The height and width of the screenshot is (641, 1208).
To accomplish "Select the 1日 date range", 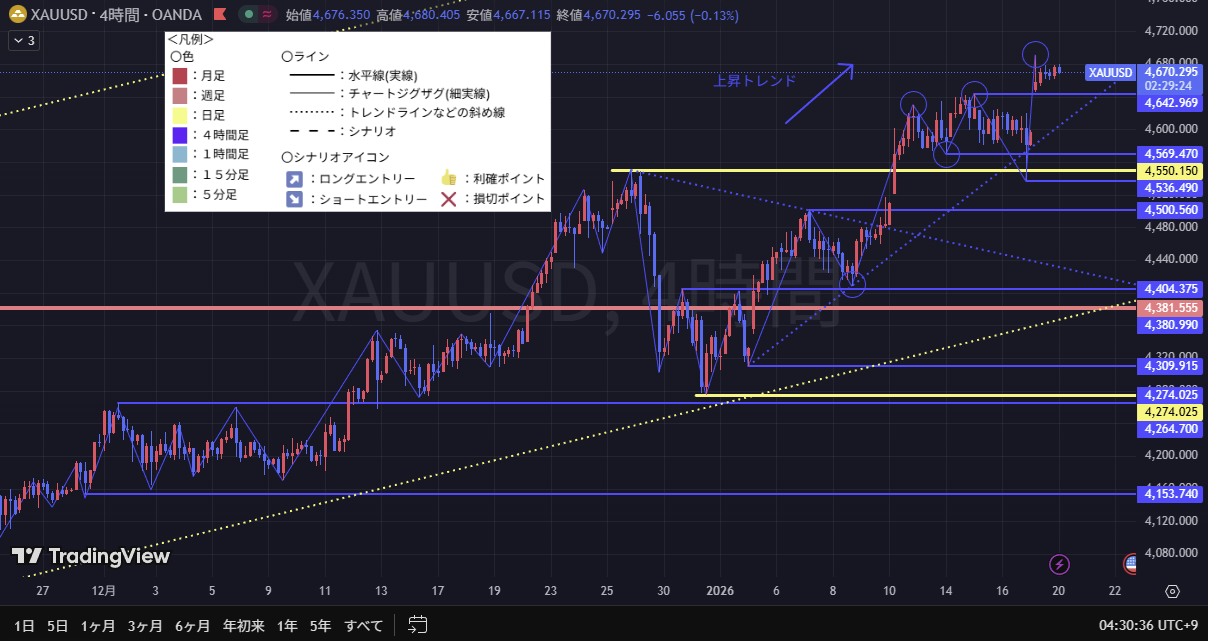I will pos(26,626).
